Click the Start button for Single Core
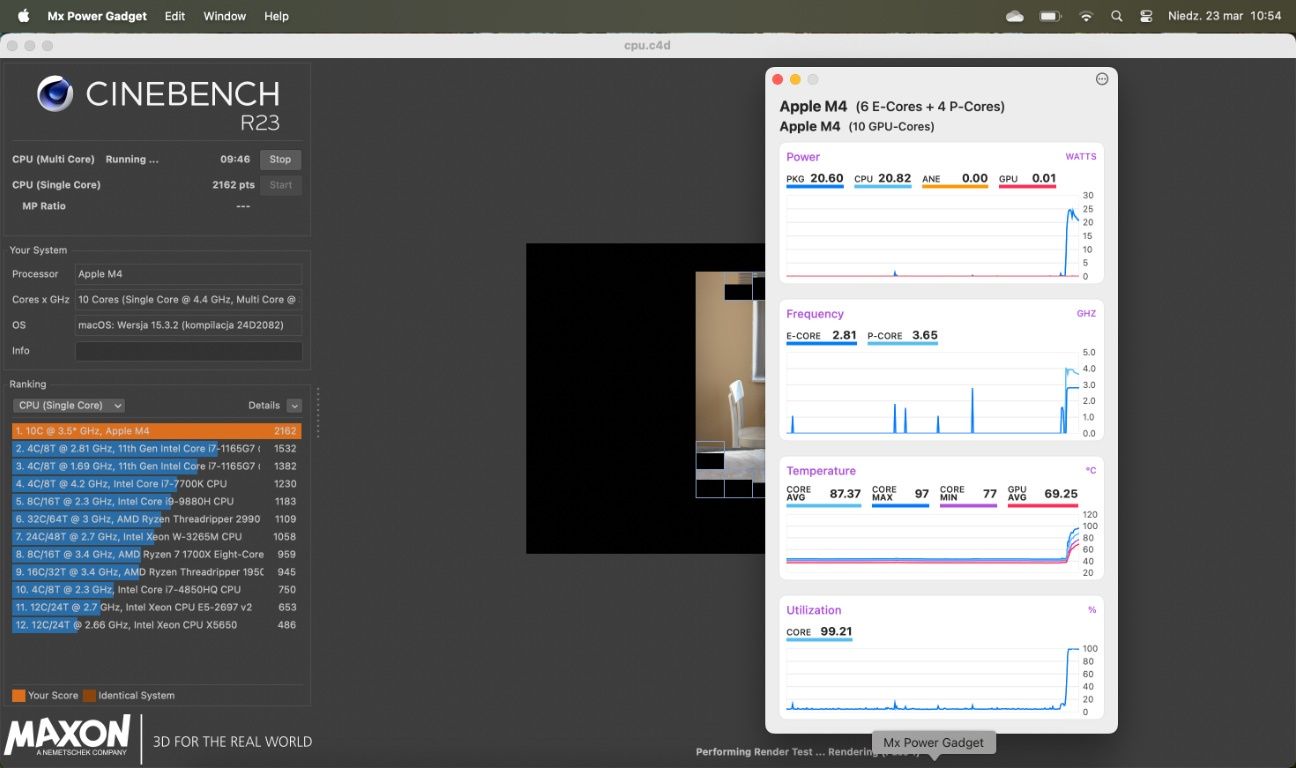The width and height of the screenshot is (1296, 768). 281,185
